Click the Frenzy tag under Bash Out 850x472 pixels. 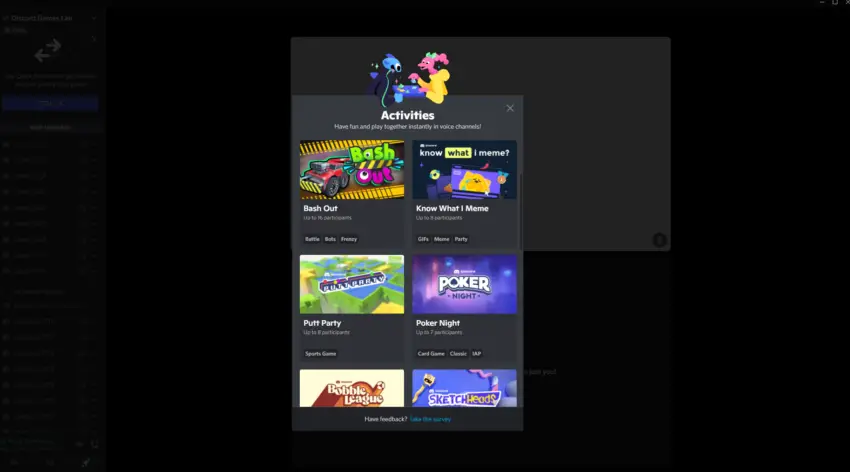pos(348,239)
